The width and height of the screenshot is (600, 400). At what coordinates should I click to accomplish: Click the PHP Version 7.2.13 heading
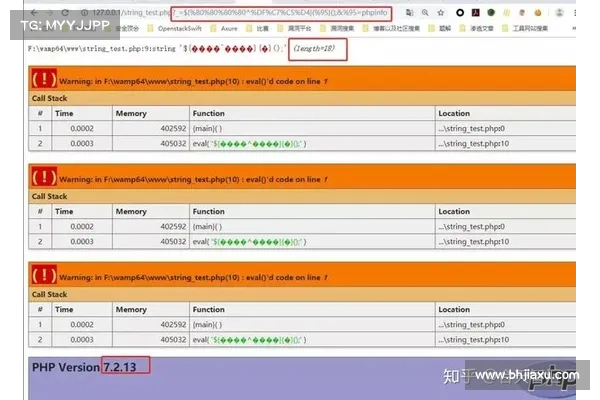tap(84, 367)
